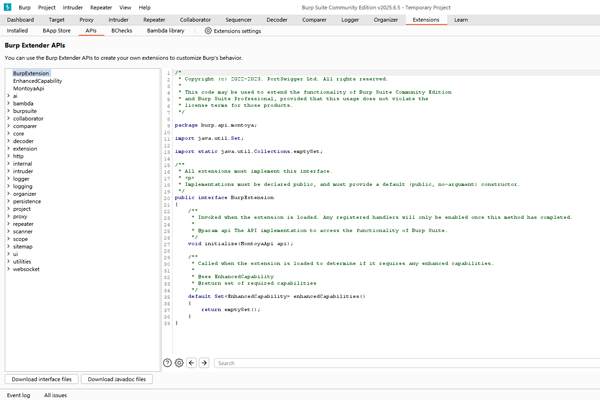Expand the intruder package node

8,171
